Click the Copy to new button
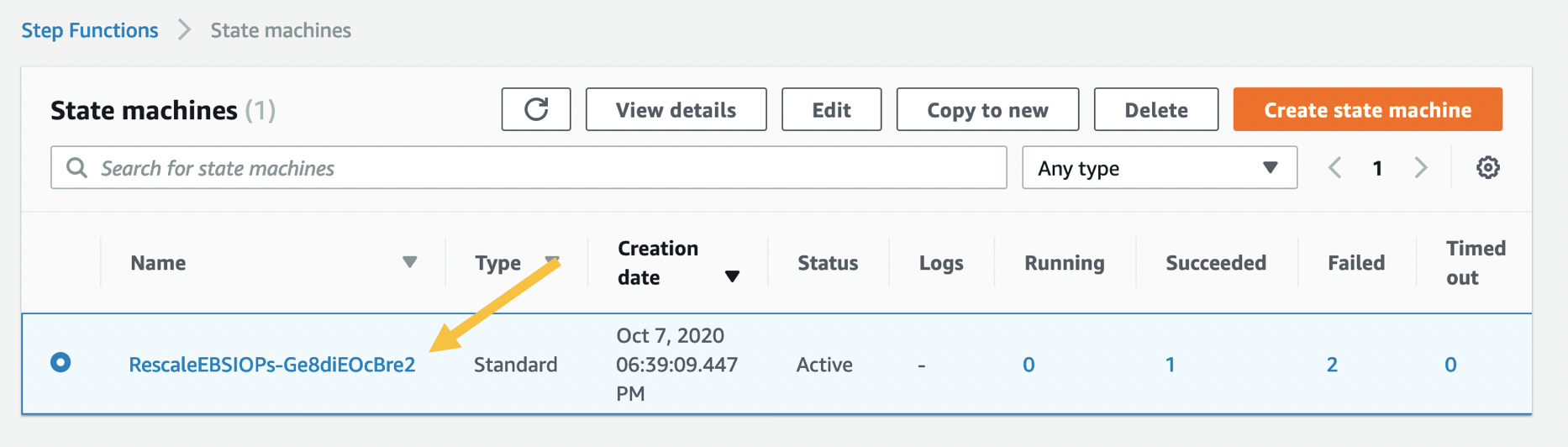 pyautogui.click(x=987, y=110)
